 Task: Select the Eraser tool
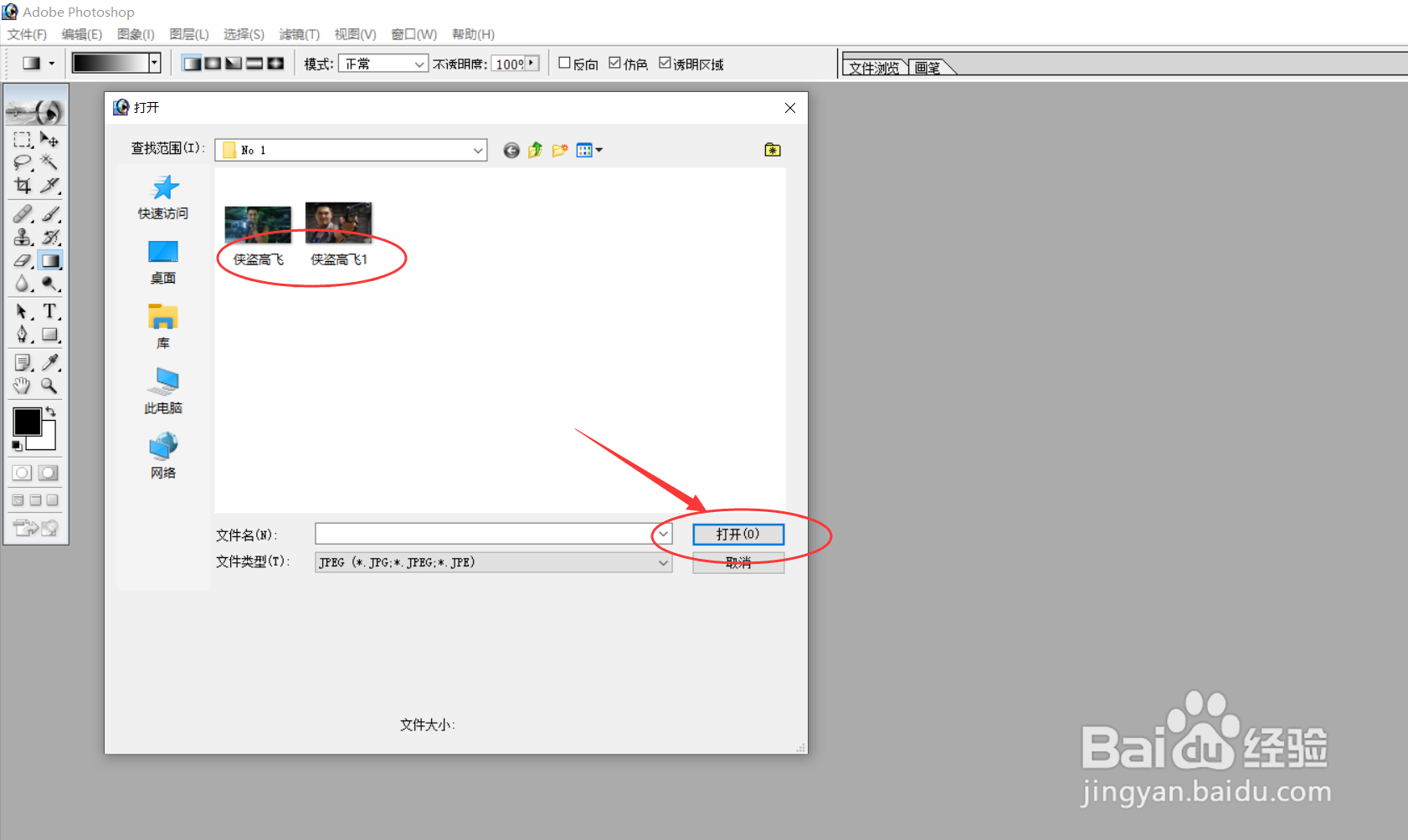(x=23, y=261)
